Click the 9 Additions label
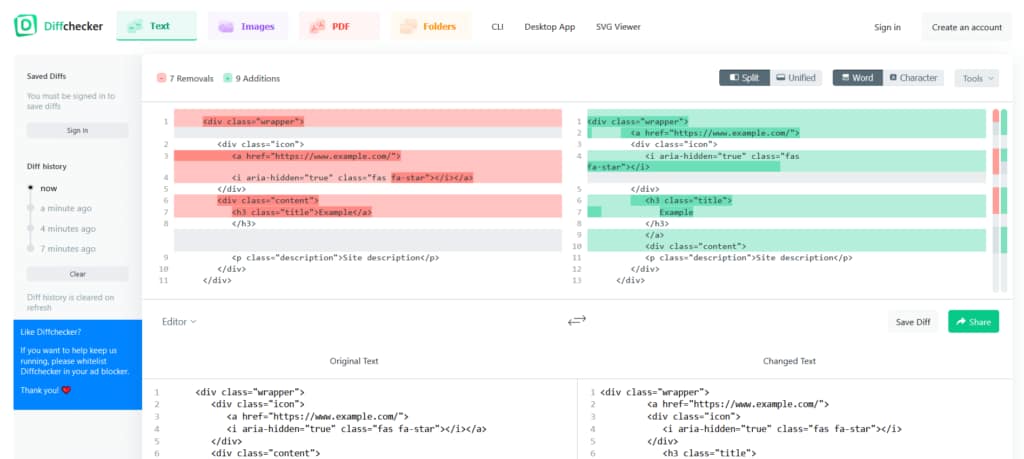 [x=257, y=78]
